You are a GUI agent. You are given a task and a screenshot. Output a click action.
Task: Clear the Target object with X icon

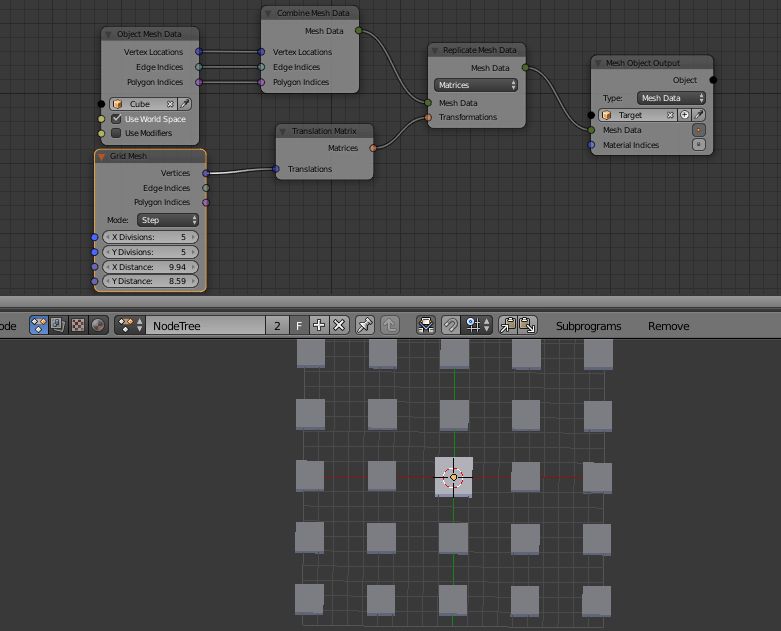coord(670,115)
